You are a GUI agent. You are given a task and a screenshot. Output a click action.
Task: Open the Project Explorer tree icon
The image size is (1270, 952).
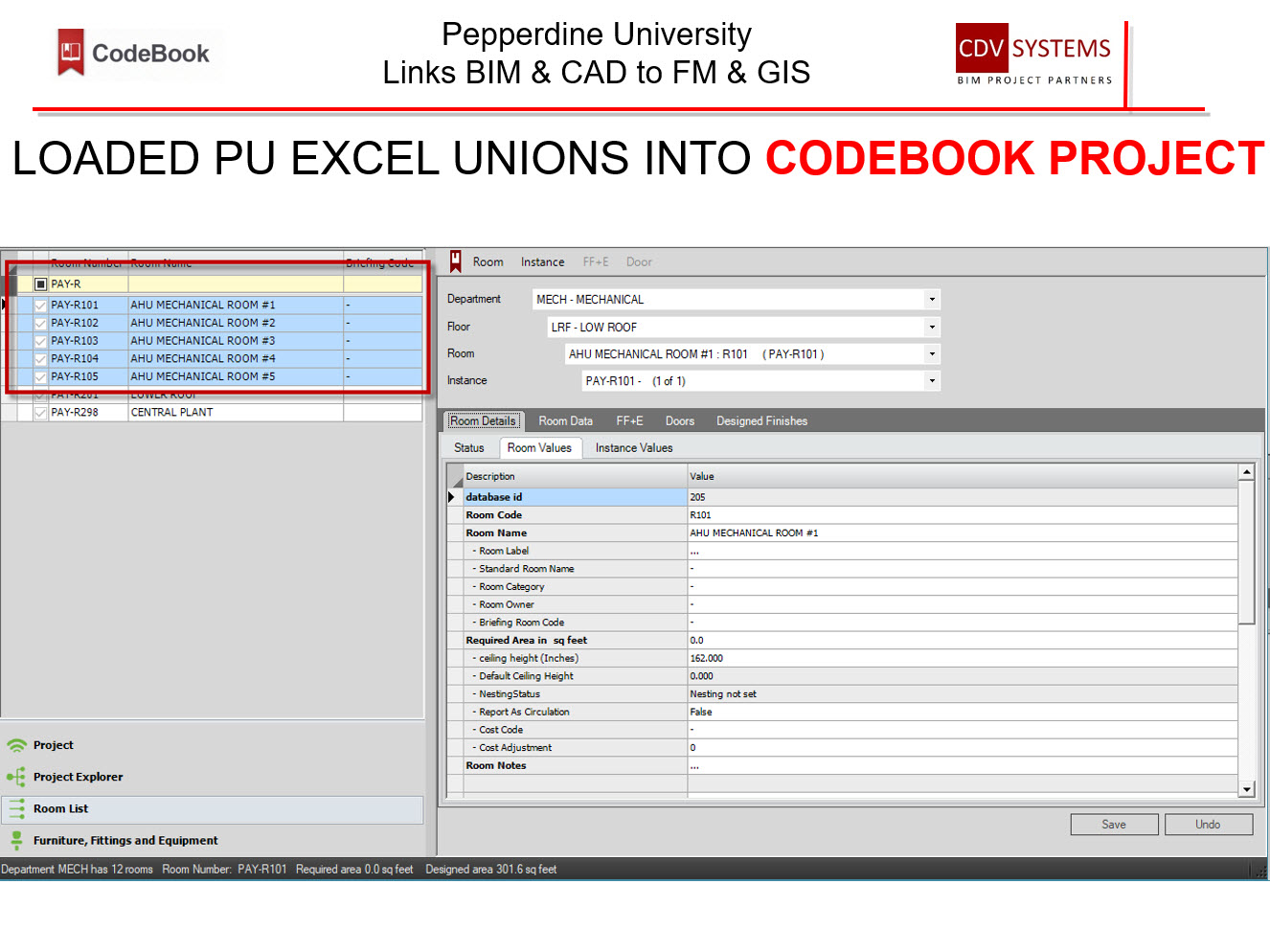click(x=16, y=777)
